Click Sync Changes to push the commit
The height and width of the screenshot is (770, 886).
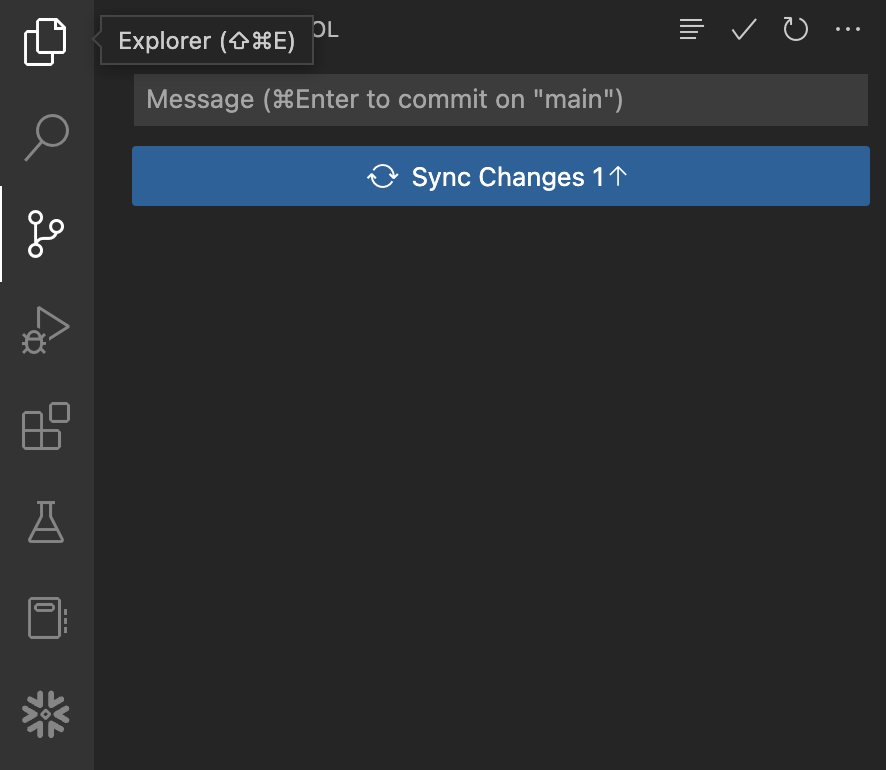pos(500,176)
